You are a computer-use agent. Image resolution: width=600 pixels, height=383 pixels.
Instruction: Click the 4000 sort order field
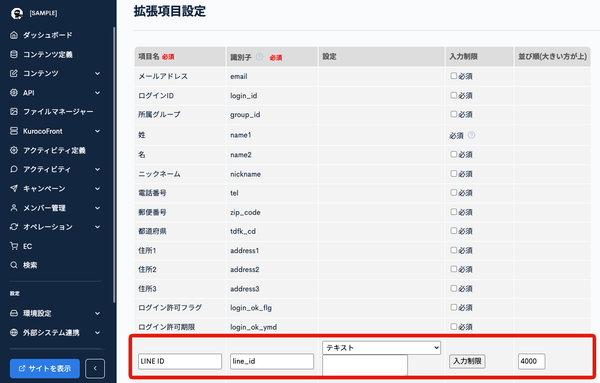click(x=532, y=361)
